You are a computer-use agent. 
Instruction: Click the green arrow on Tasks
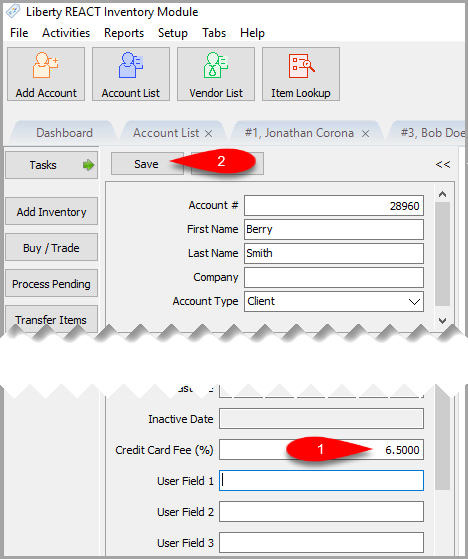pyautogui.click(x=88, y=165)
